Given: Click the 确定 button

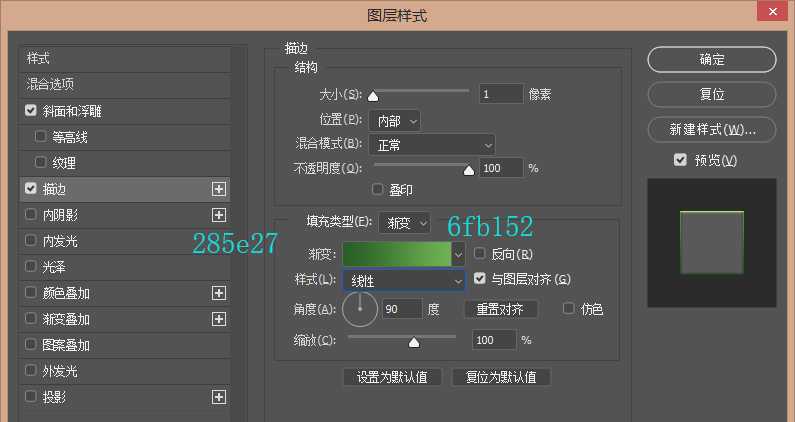Looking at the screenshot, I should (711, 59).
